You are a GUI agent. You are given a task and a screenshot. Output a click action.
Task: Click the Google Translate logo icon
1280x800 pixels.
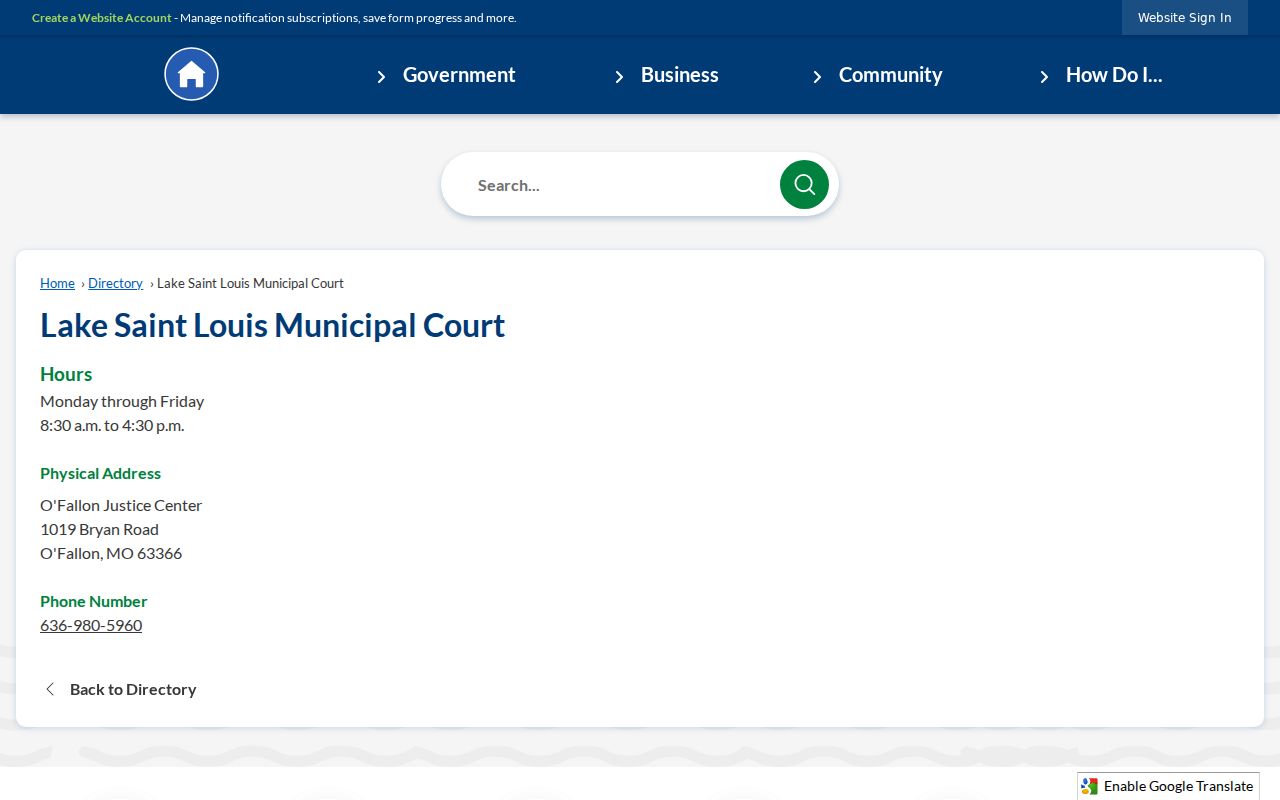click(1089, 786)
